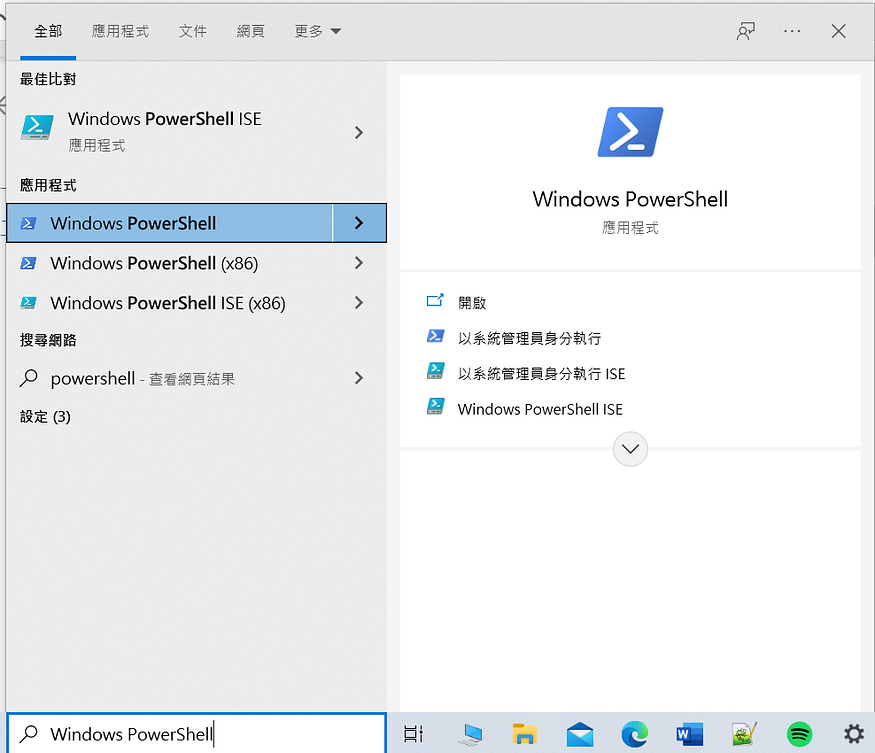Expand Windows PowerShell (x86) arrow

click(x=359, y=263)
